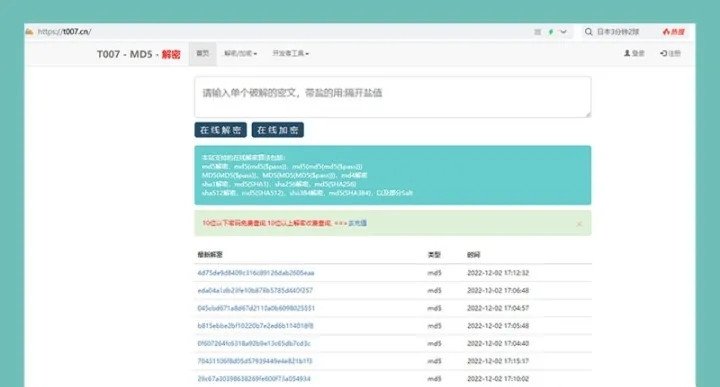Viewport: 720px width, 387px height.
Task: Click the 在线解密 button
Action: [220, 130]
